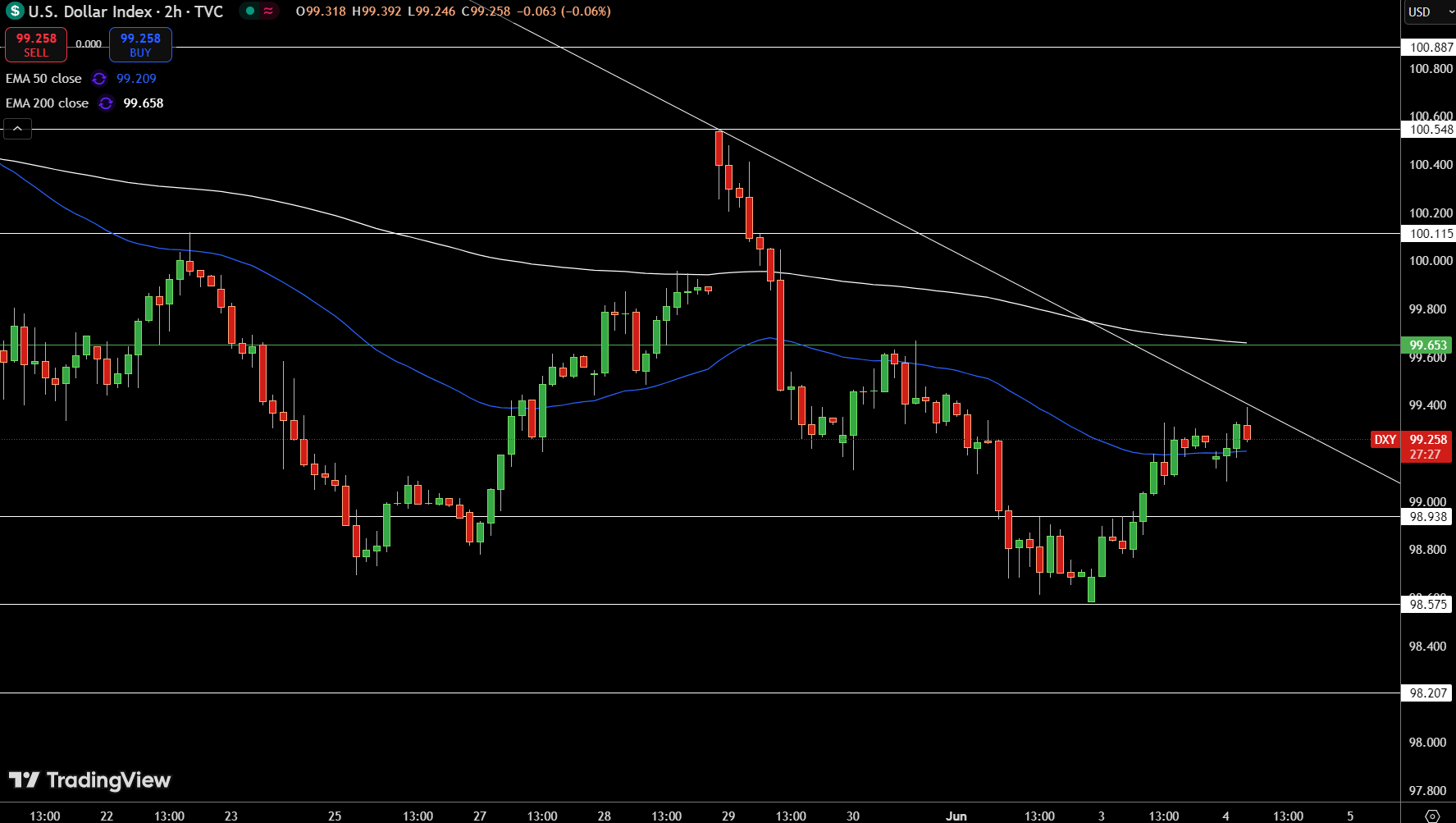Open the USD currency dropdown
1456x823 pixels.
coord(1431,11)
